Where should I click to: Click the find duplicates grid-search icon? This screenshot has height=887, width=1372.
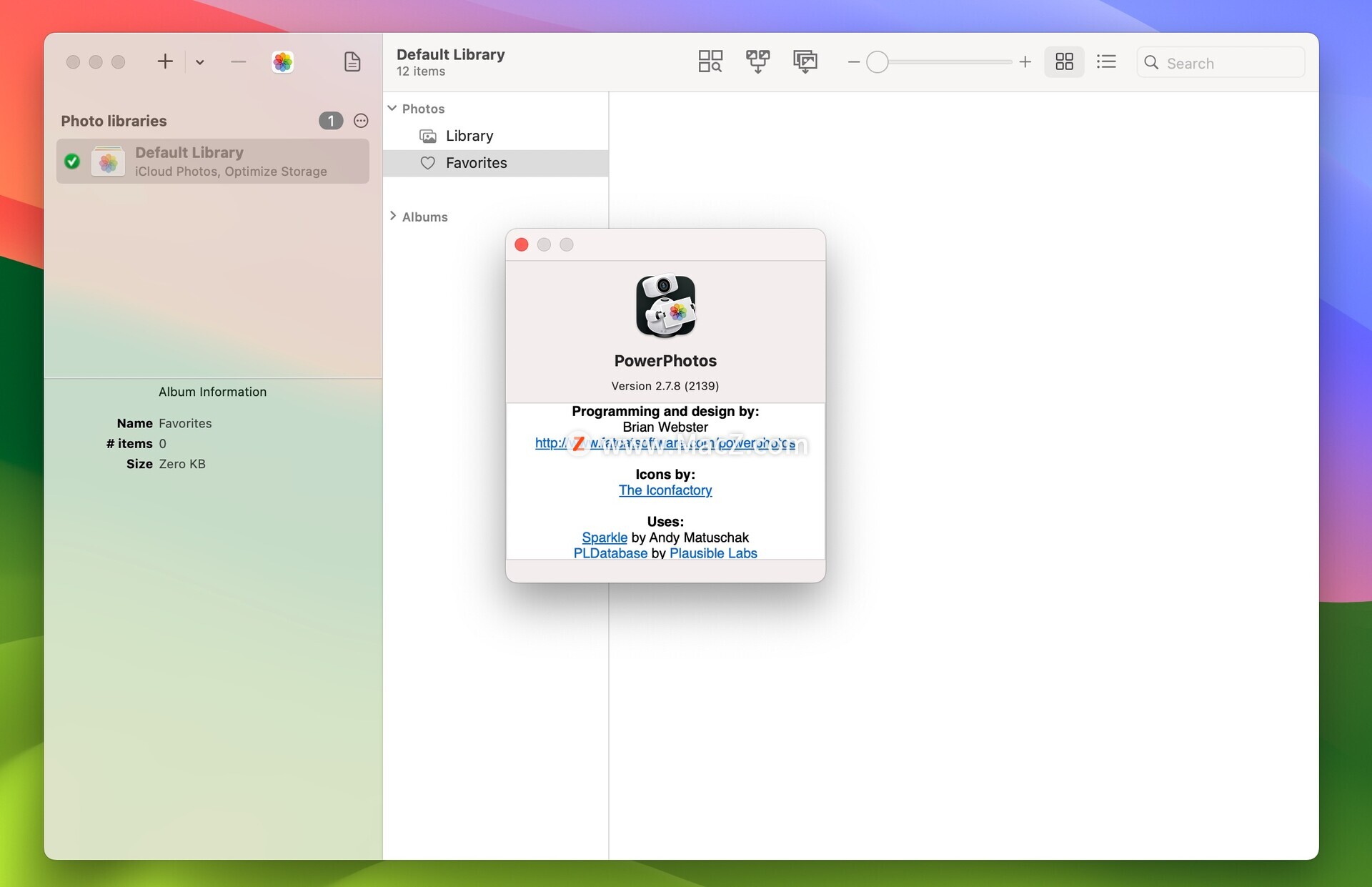tap(710, 61)
